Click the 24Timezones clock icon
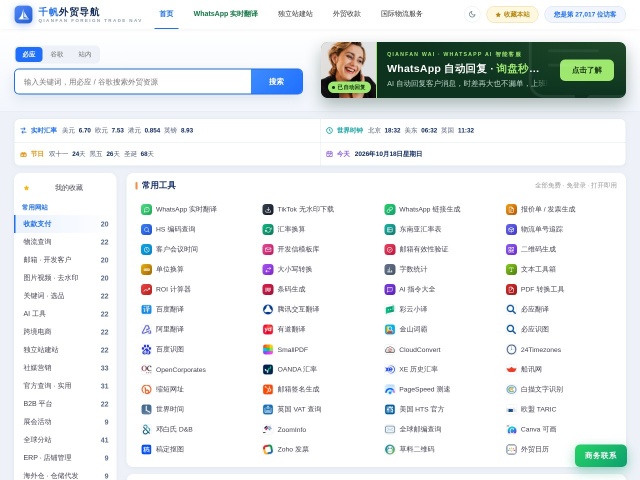Screen dimensions: 640x480 (x=511, y=349)
